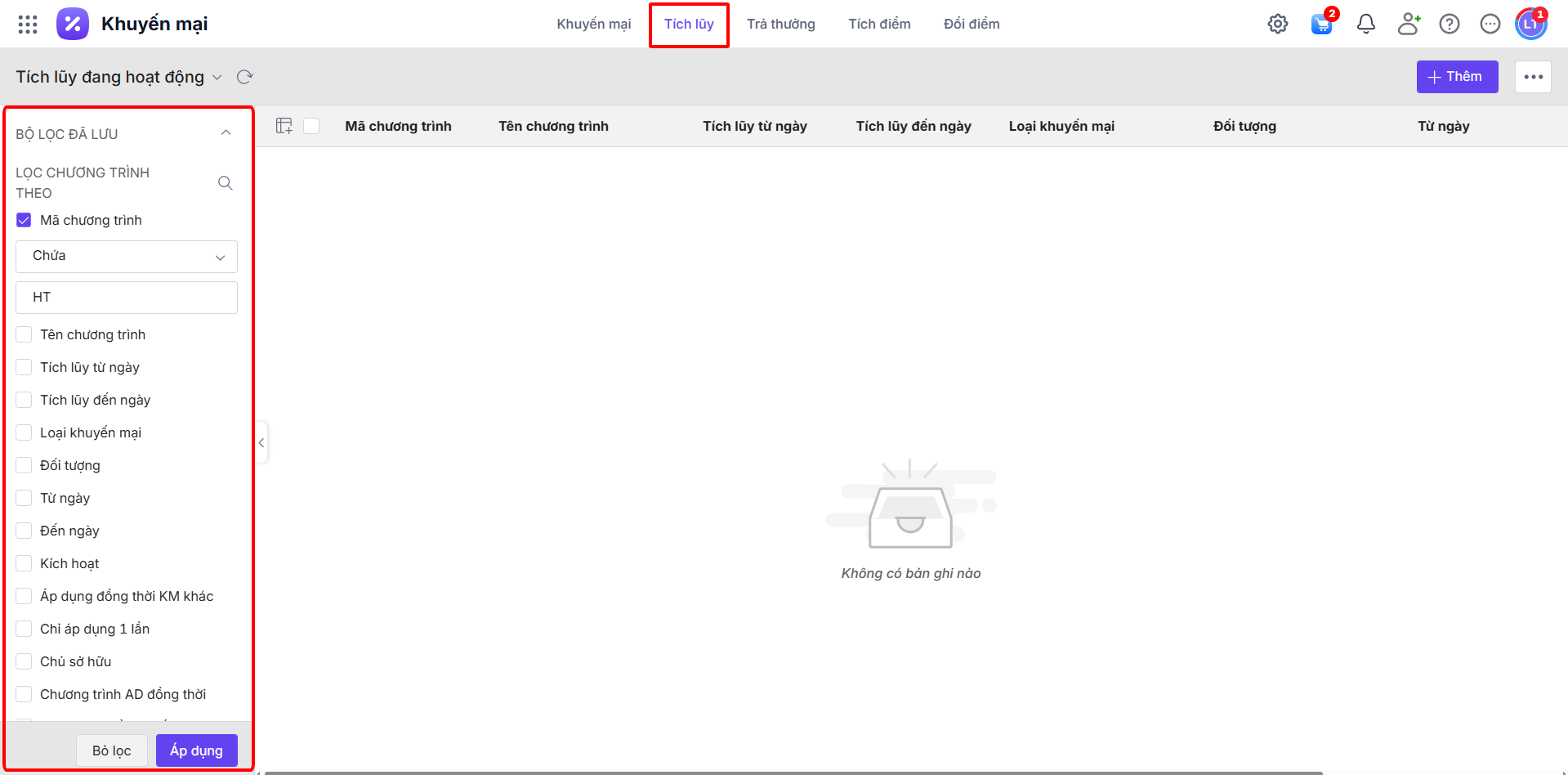Click the add user icon
This screenshot has height=775, width=1568.
(1408, 25)
